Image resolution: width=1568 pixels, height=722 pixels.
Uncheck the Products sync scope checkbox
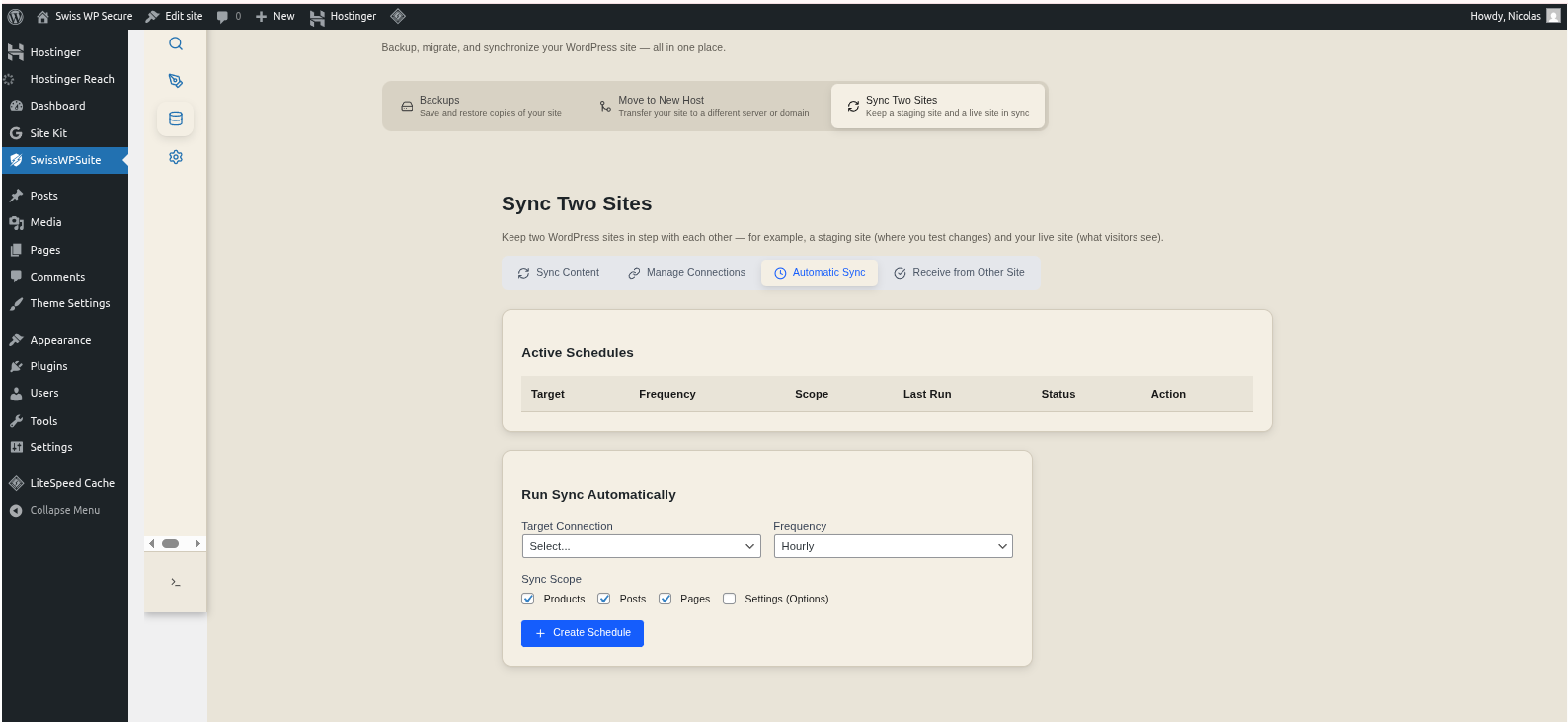(528, 599)
